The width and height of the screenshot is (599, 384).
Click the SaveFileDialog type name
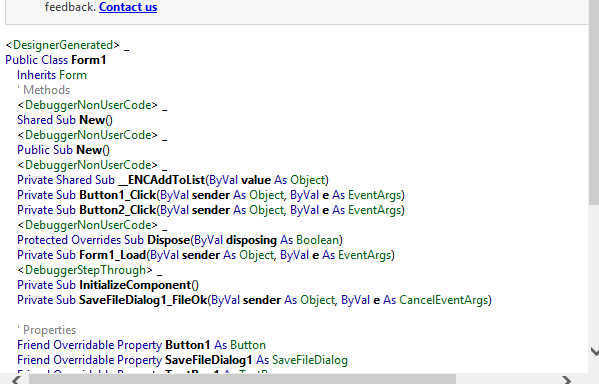click(x=310, y=360)
